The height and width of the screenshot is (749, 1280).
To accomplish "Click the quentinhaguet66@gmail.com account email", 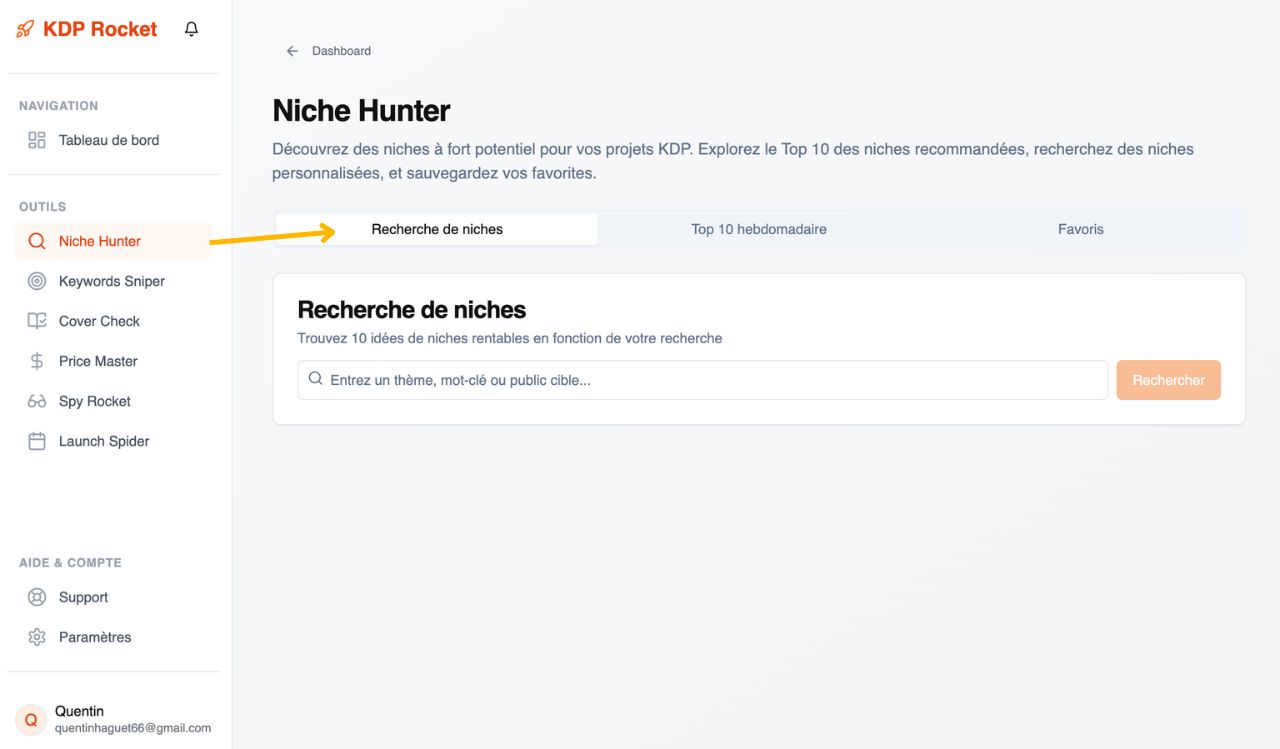I will (x=133, y=728).
